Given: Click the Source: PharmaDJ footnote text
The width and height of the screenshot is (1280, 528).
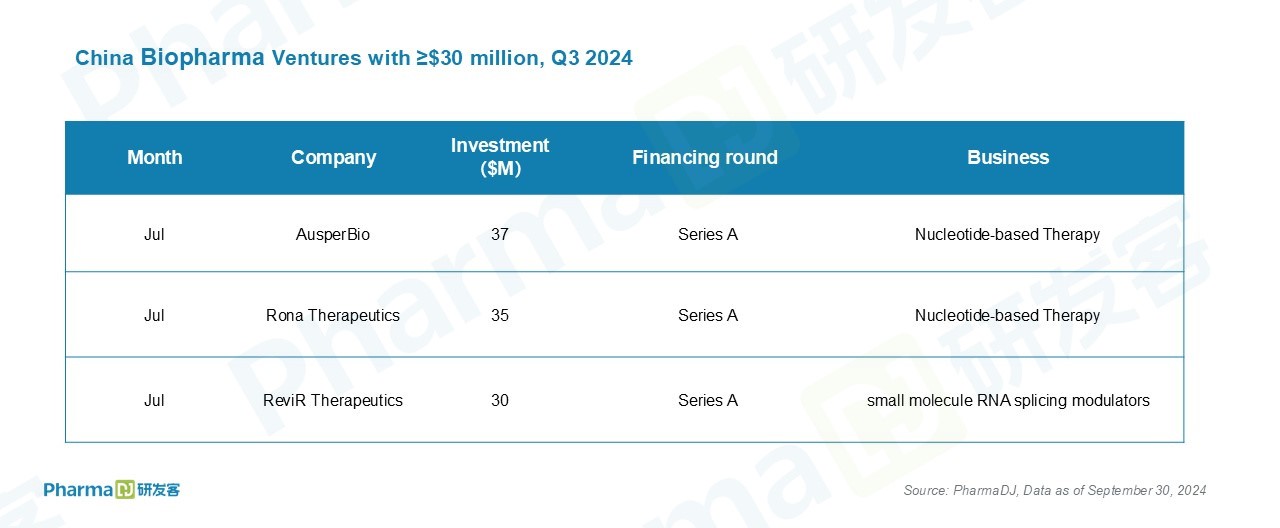Looking at the screenshot, I should pyautogui.click(x=1055, y=490).
